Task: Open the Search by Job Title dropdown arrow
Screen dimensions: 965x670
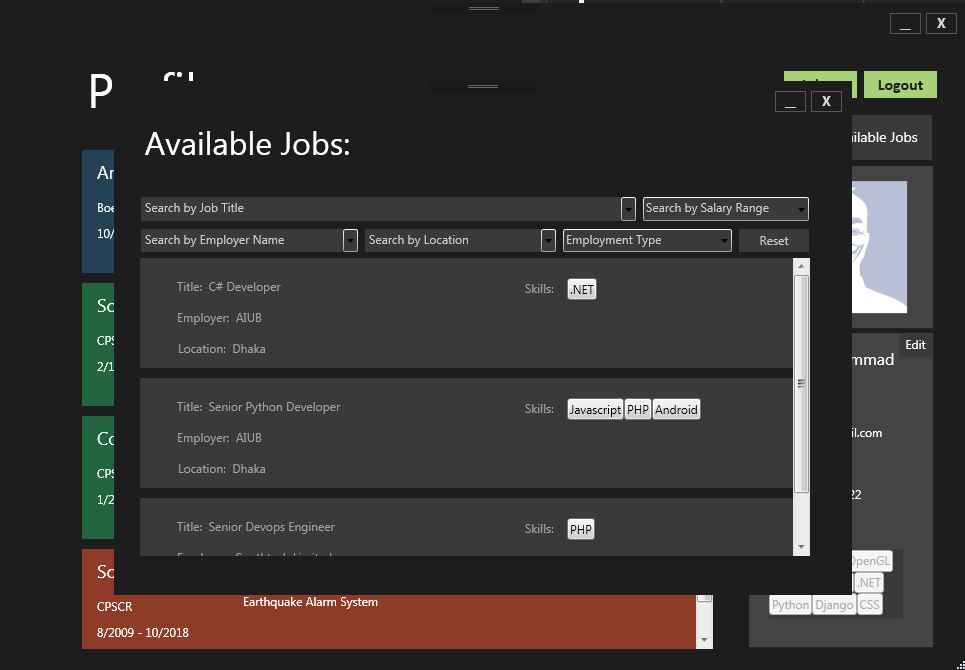Action: [628, 209]
